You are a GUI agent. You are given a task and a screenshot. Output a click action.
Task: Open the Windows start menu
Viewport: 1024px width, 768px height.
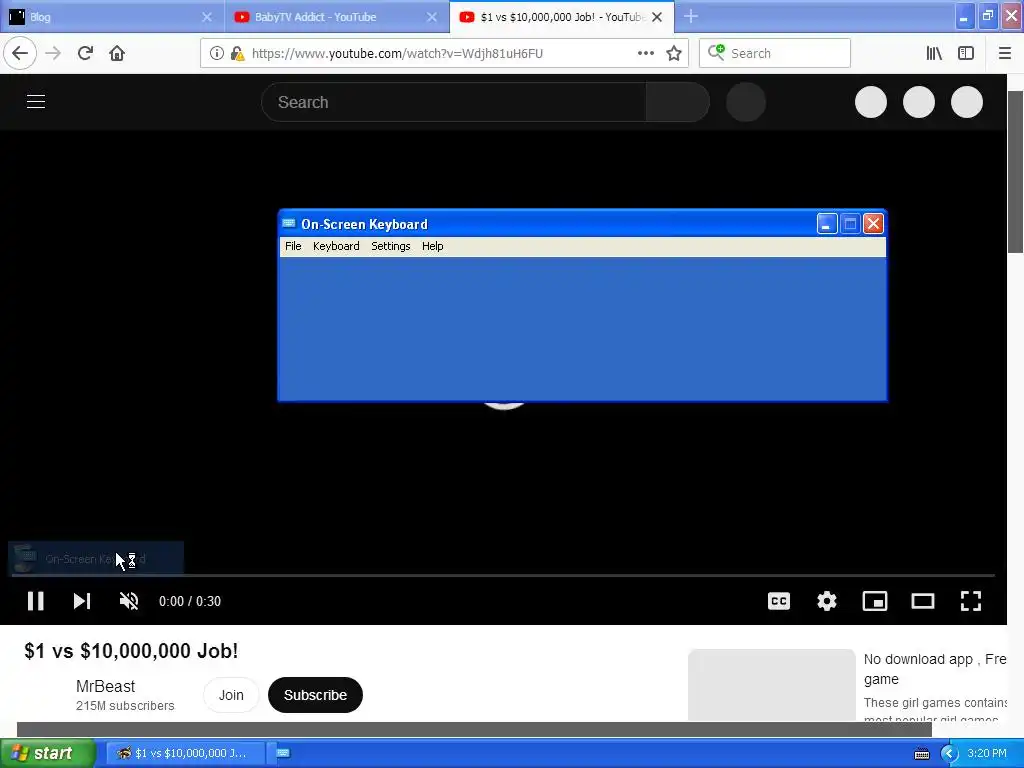point(47,753)
